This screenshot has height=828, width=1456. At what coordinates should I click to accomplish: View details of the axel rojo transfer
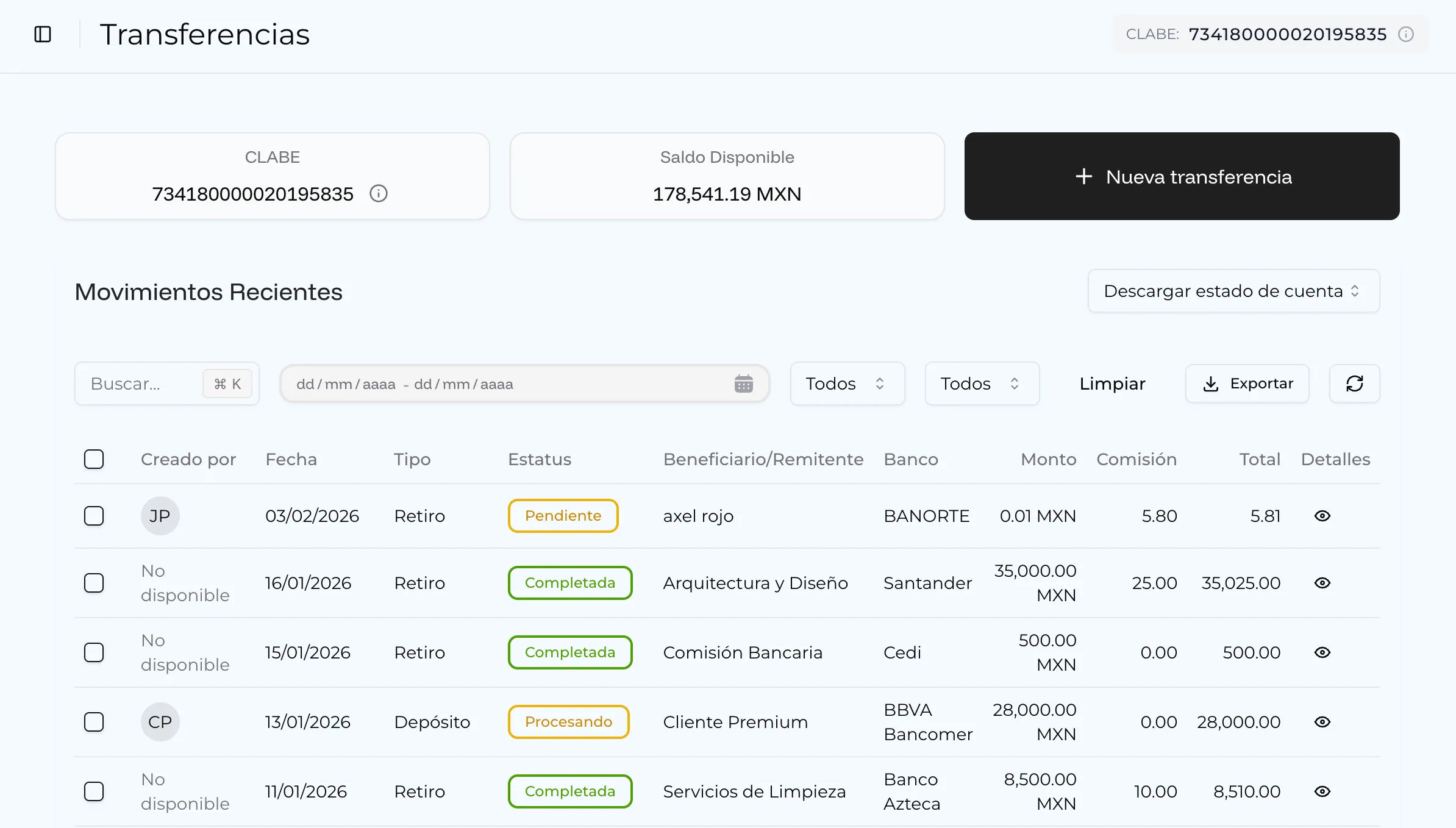pos(1322,516)
